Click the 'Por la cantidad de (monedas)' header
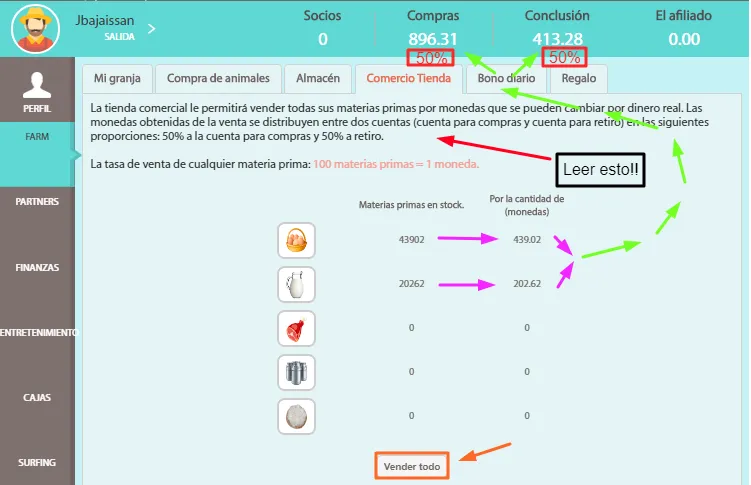Viewport: 751px width, 485px height. 527,205
